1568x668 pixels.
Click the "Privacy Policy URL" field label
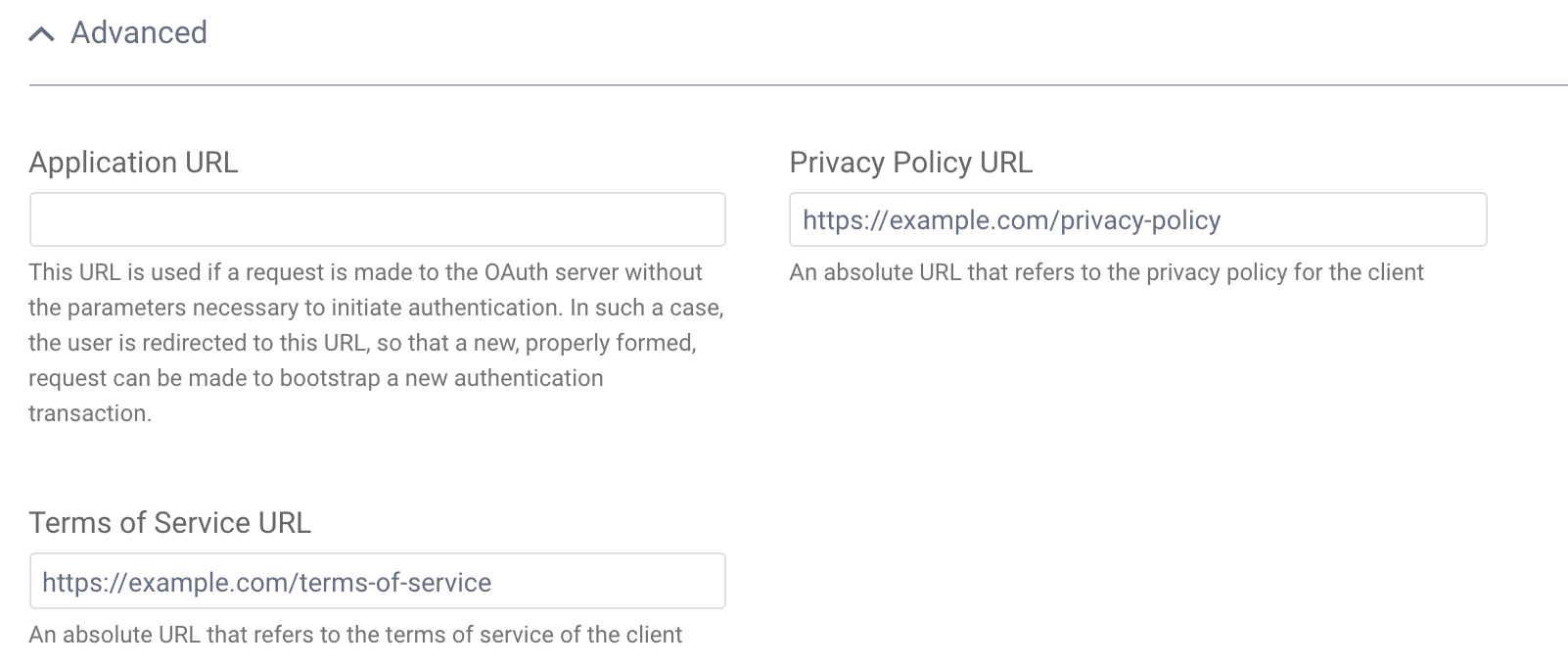910,163
